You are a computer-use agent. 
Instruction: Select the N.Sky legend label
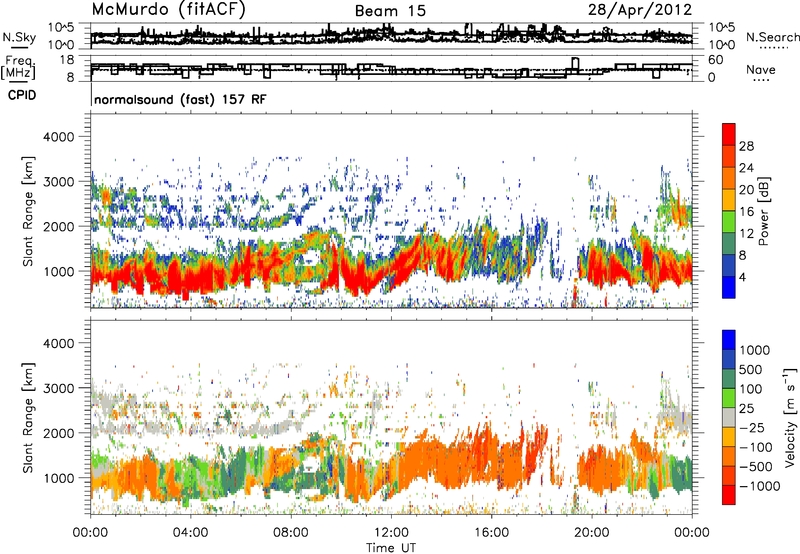[19, 37]
